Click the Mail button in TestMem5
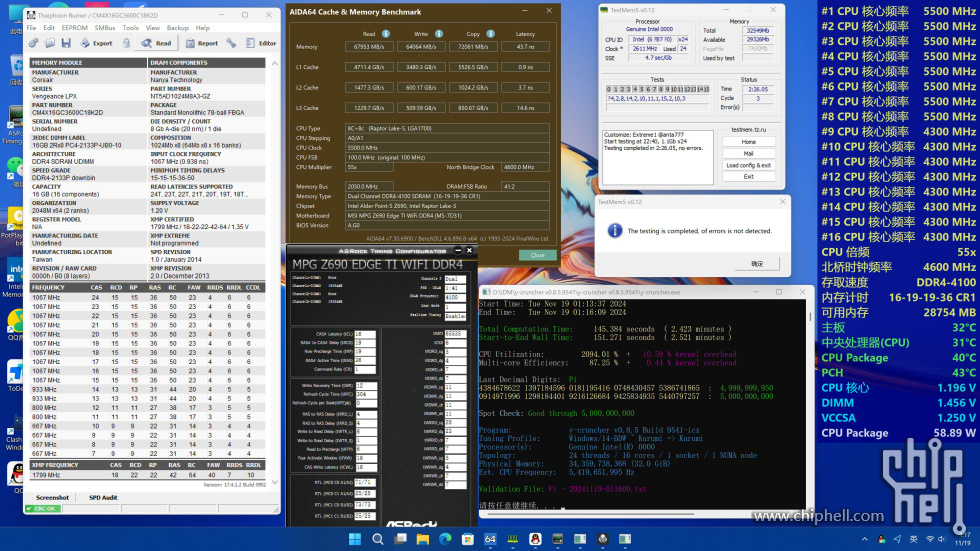The image size is (980, 551). (749, 154)
